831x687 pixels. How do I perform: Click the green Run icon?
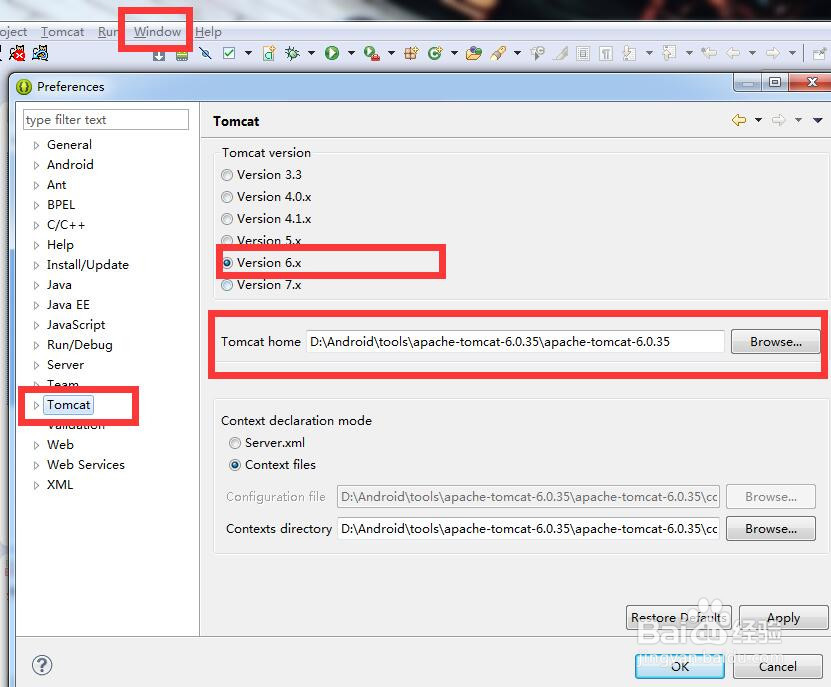[332, 53]
